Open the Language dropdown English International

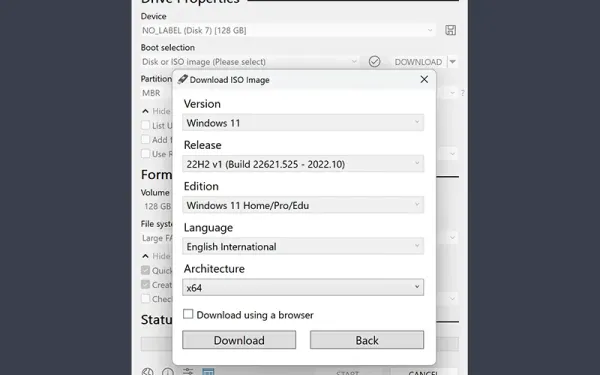(303, 246)
